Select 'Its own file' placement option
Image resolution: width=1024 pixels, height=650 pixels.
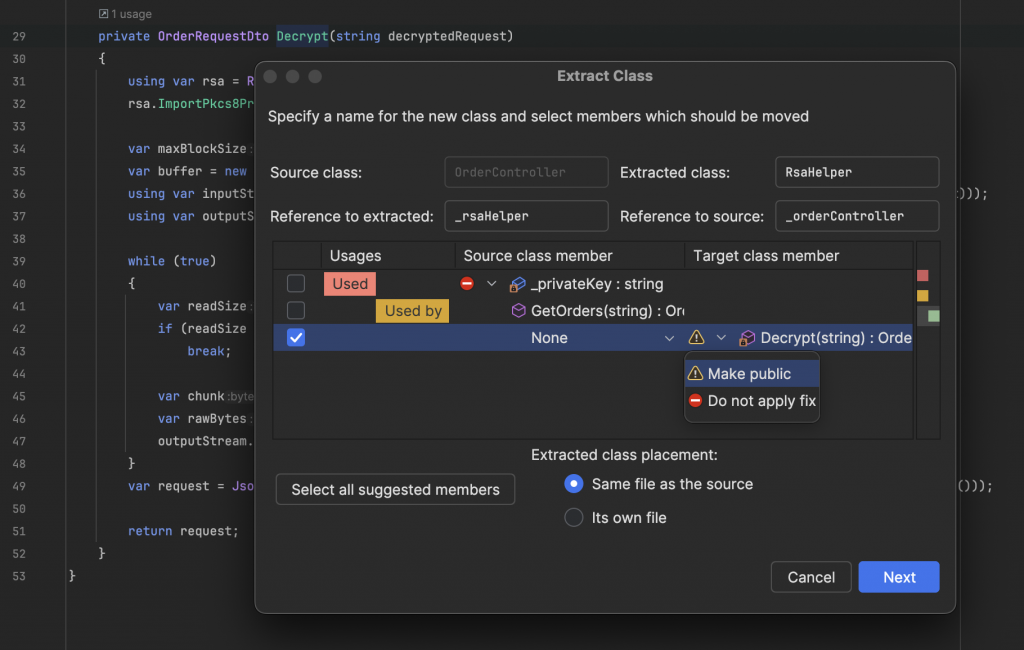point(574,517)
